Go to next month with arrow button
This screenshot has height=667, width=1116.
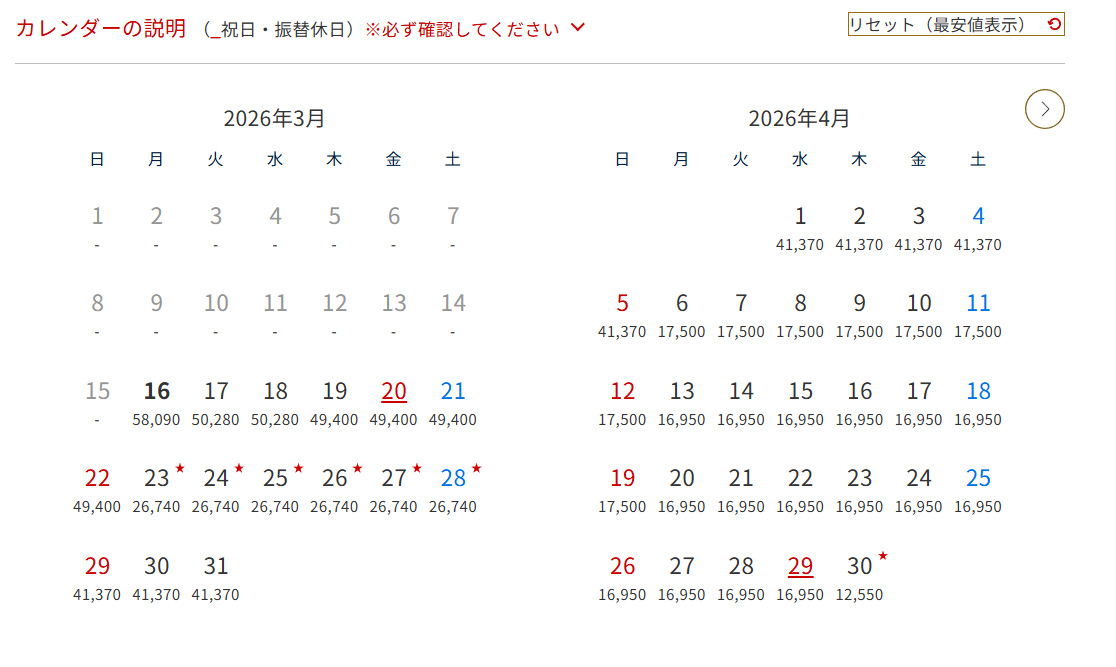click(x=1044, y=109)
